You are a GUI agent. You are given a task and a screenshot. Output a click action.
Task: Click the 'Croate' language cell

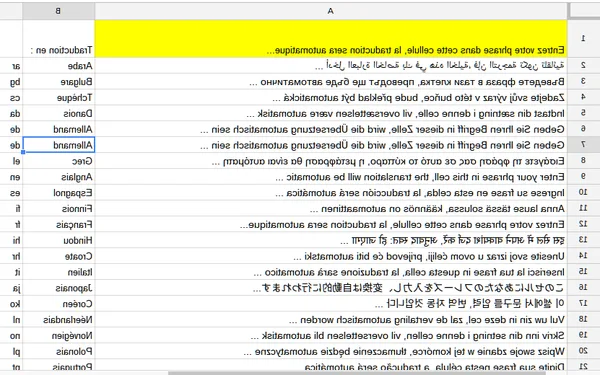pyautogui.click(x=59, y=256)
